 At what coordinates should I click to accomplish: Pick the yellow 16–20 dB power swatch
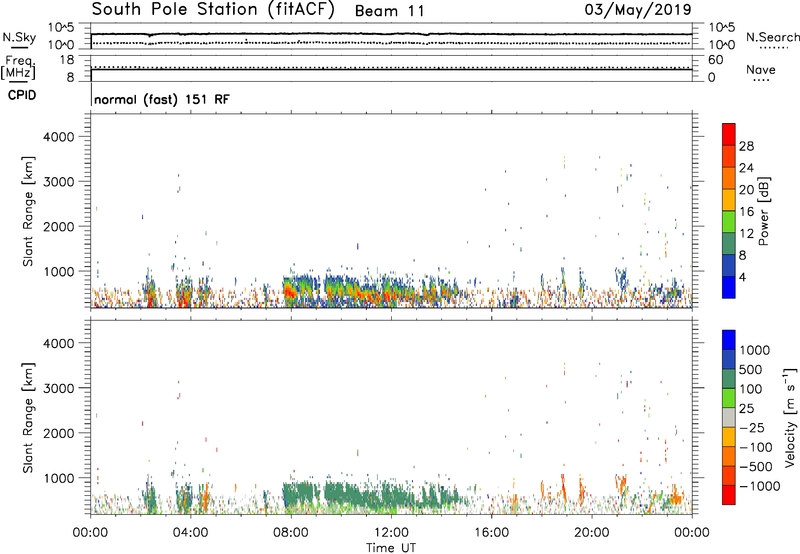click(729, 199)
